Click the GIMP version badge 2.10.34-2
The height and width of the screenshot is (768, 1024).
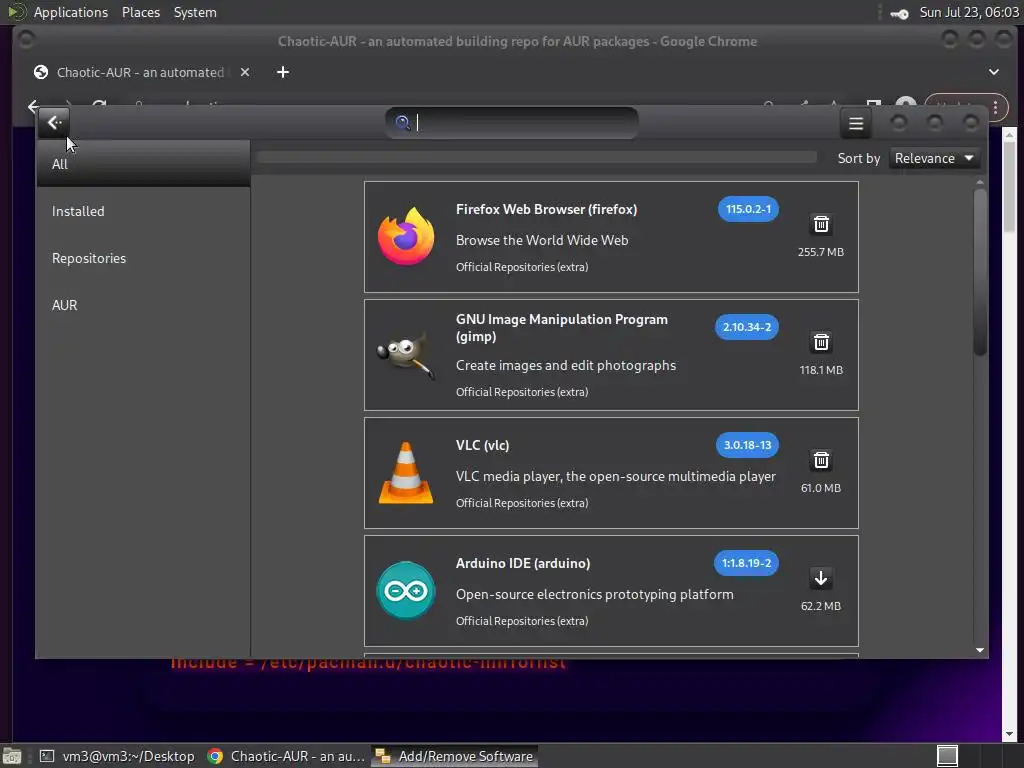746,327
